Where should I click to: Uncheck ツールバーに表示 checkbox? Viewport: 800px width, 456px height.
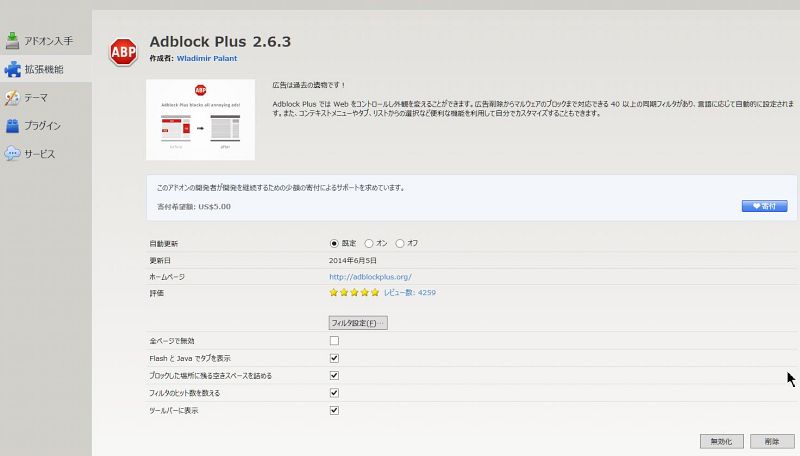(334, 410)
